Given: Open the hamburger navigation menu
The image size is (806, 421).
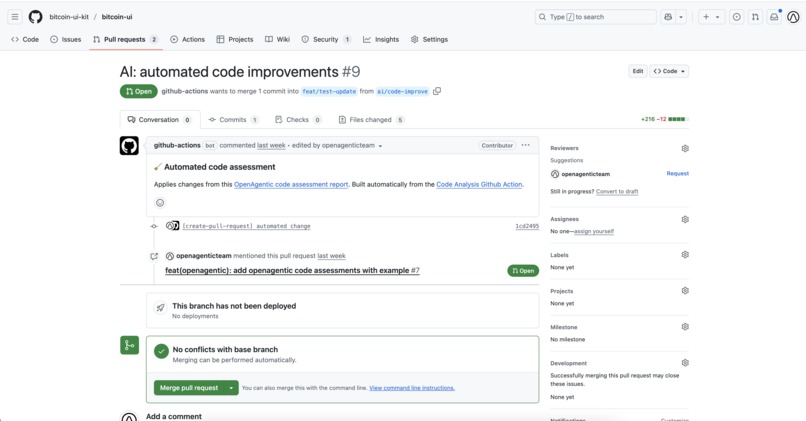Looking at the screenshot, I should pos(15,17).
